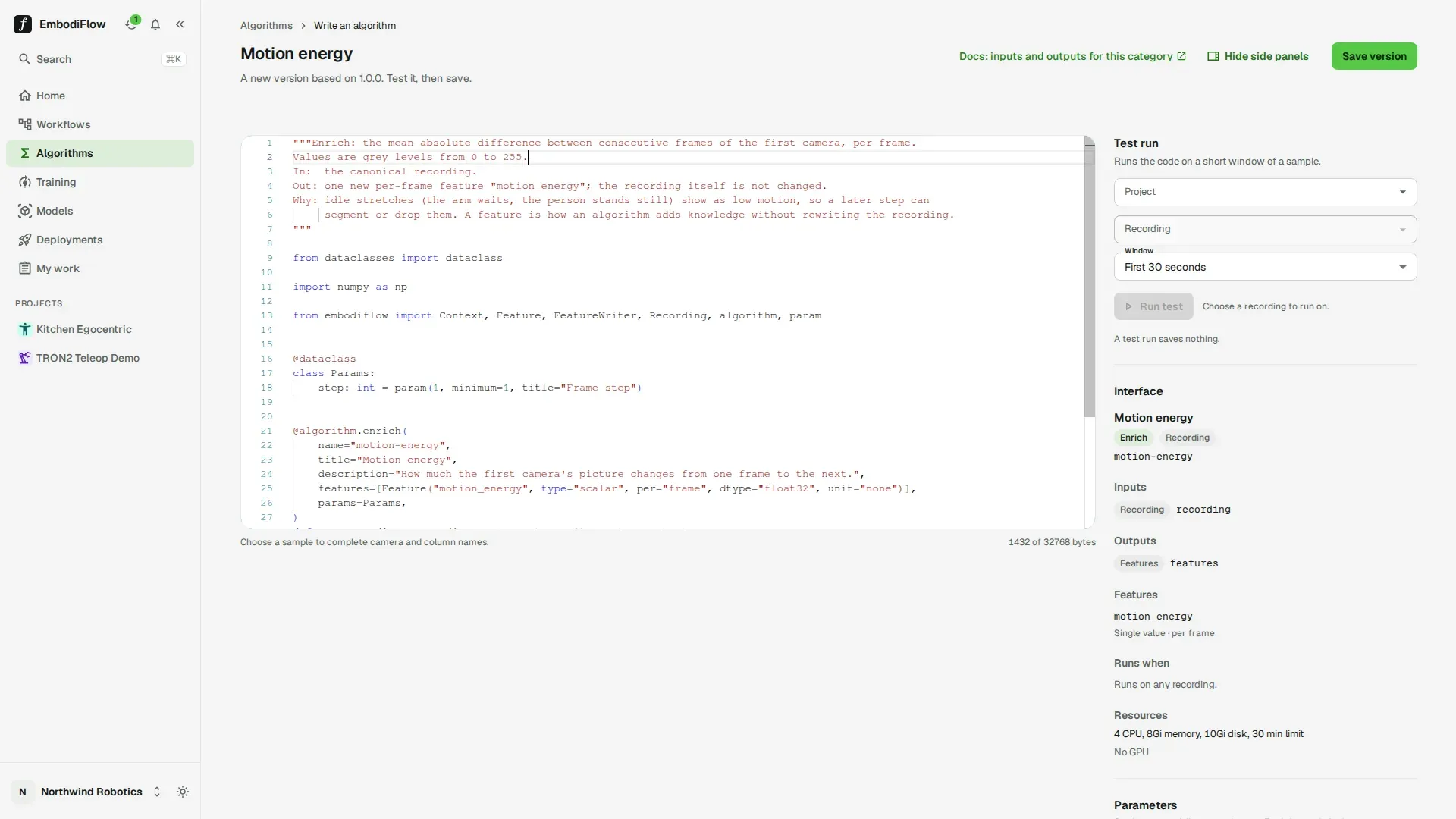This screenshot has height=819, width=1456.
Task: Click the motion_energy feature name
Action: (x=1153, y=617)
